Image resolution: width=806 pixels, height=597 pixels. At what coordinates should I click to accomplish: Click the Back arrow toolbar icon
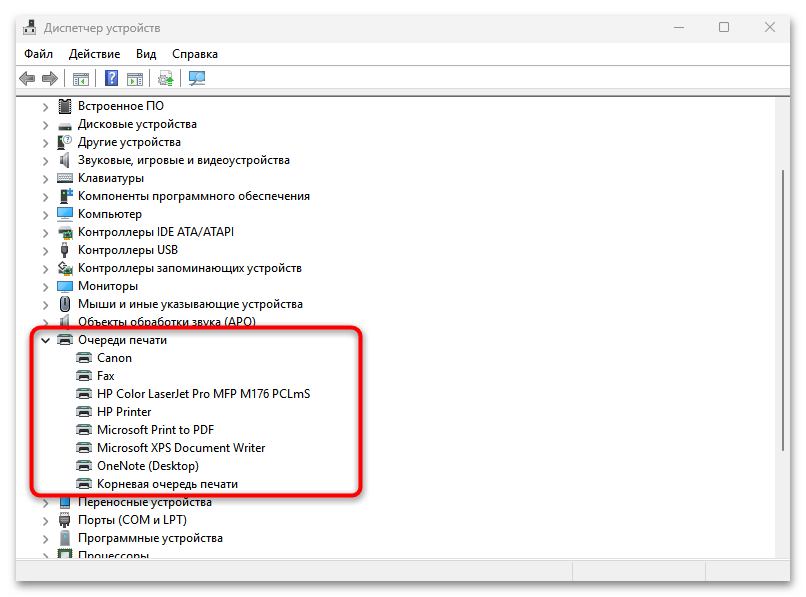coord(27,79)
